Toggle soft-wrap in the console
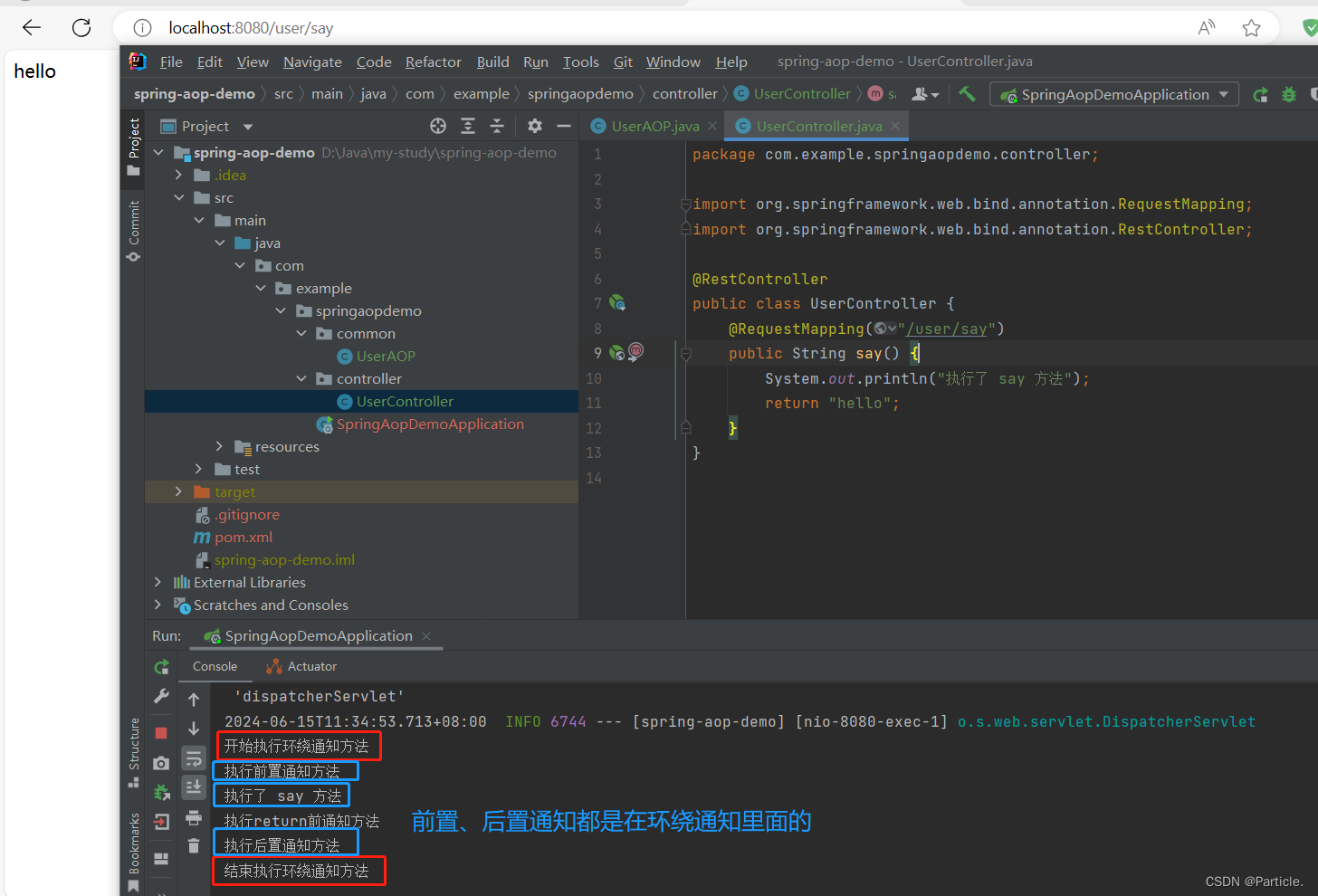 (x=194, y=758)
